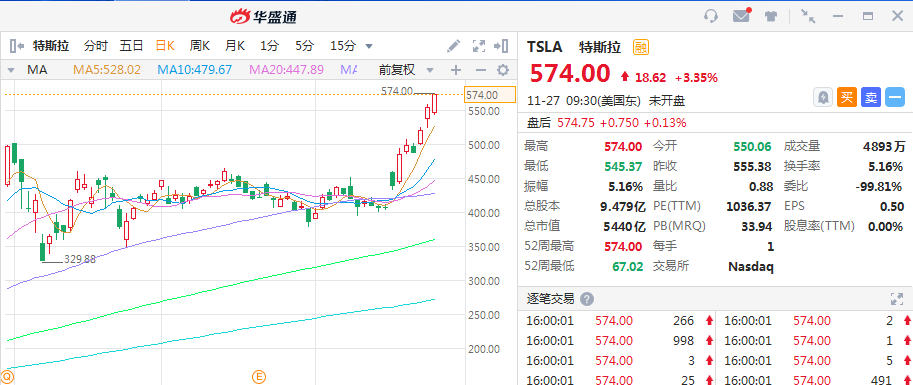The image size is (913, 385).
Task: Open MA indicator settings gear
Action: click(502, 70)
